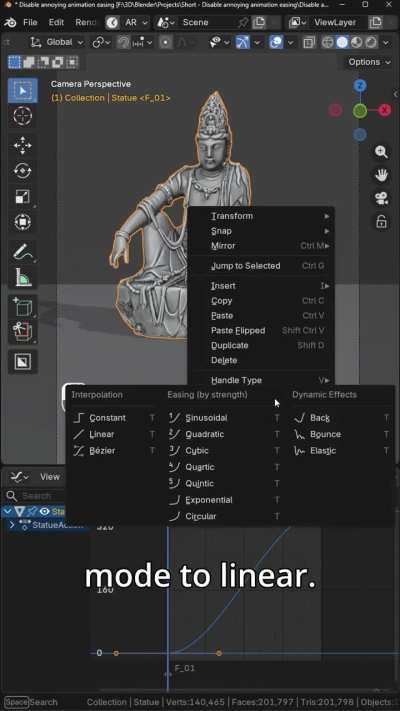The width and height of the screenshot is (400, 711).
Task: Toggle snapping magnet icon
Action: click(123, 42)
